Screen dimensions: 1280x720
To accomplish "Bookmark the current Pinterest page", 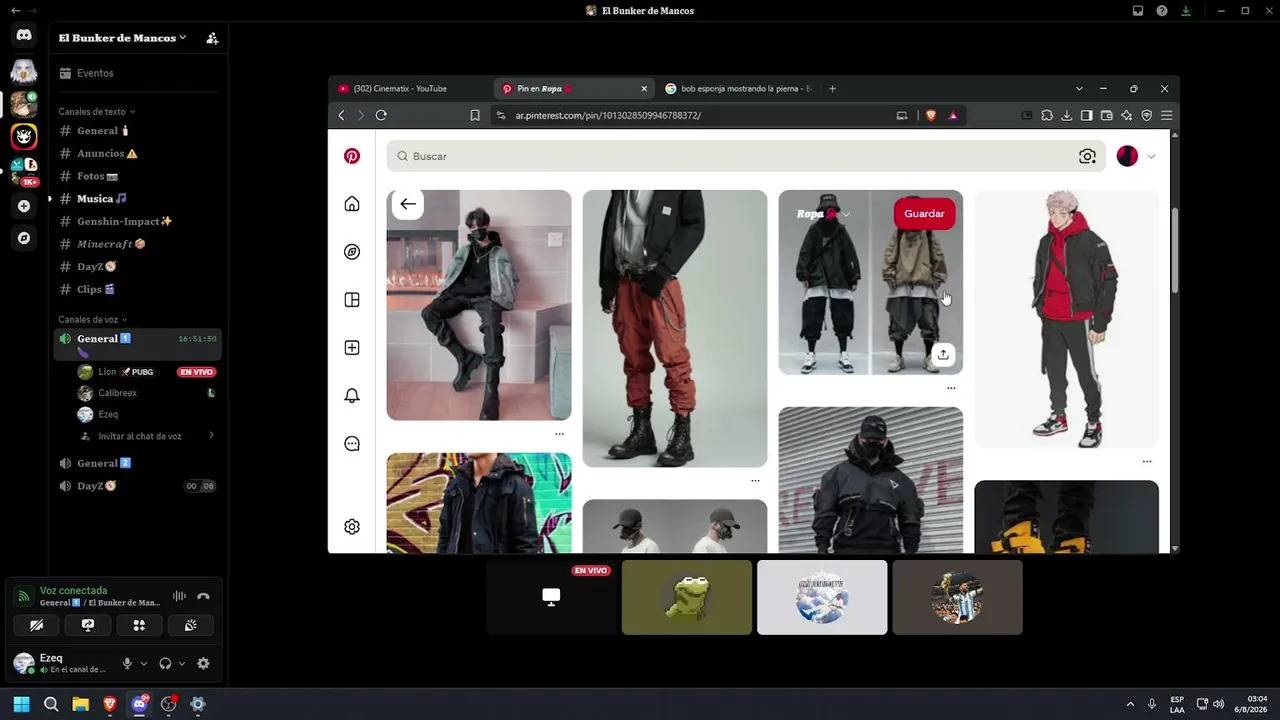I will coord(475,115).
